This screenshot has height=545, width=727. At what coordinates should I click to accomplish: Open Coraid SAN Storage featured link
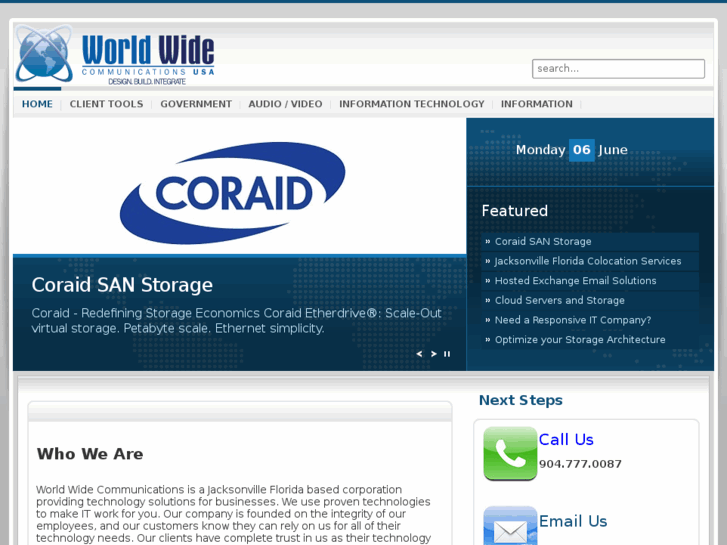tap(543, 242)
